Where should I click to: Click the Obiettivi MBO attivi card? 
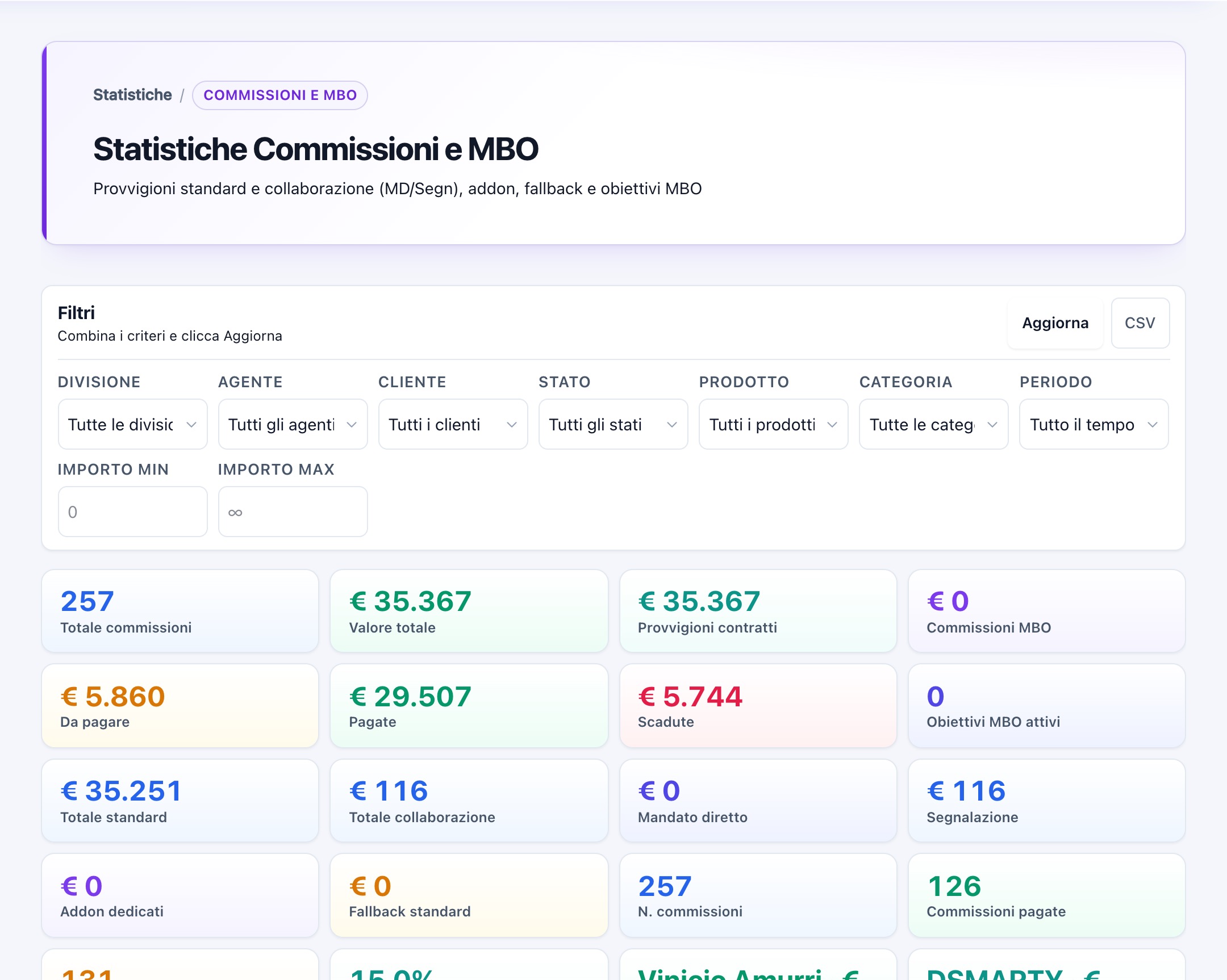pos(1046,706)
